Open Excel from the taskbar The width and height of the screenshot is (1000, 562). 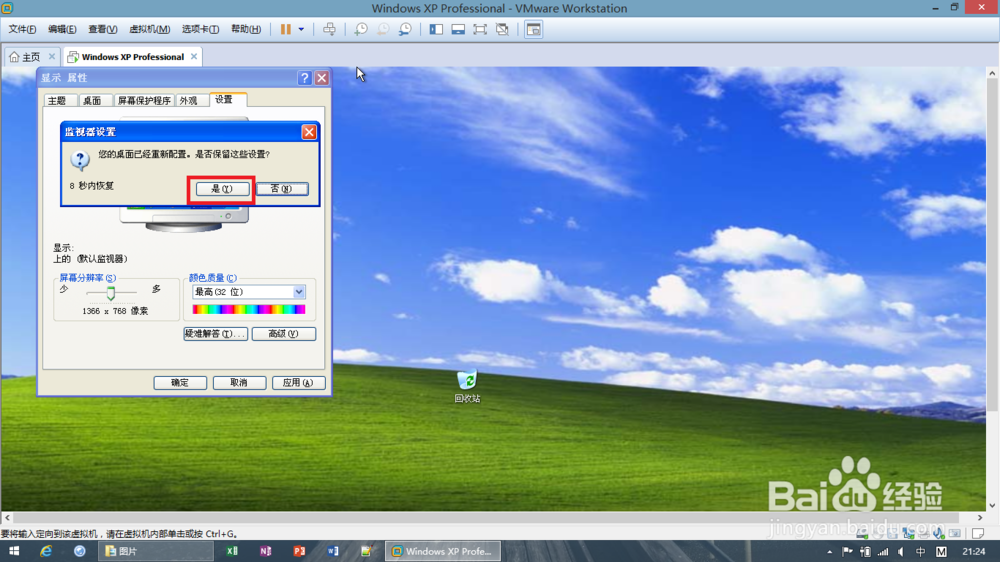click(232, 551)
